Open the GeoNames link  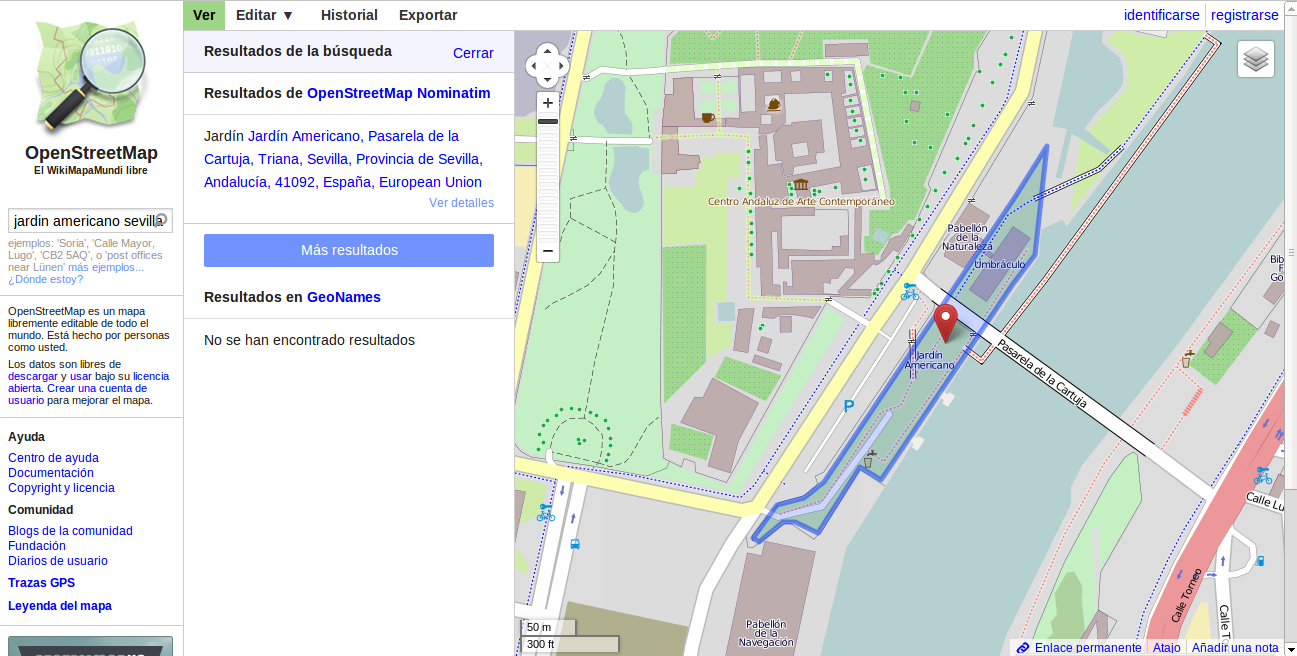pyautogui.click(x=344, y=297)
